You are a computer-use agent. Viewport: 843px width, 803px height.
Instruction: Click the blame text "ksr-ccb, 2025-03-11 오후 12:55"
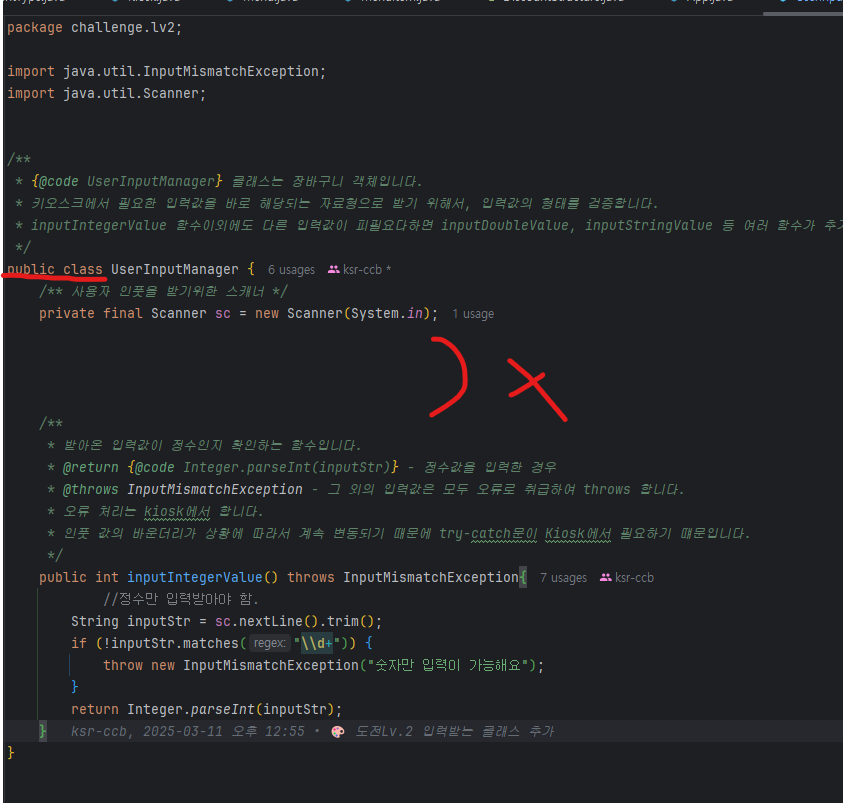click(188, 732)
